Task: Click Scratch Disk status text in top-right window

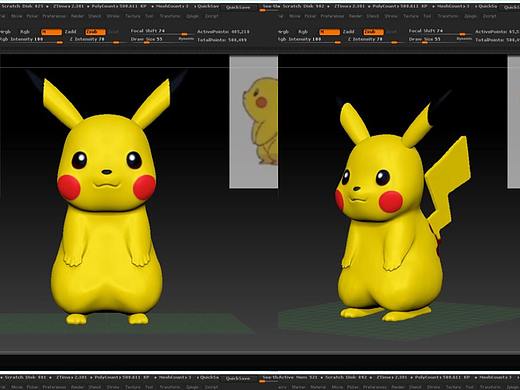Action: [303, 7]
